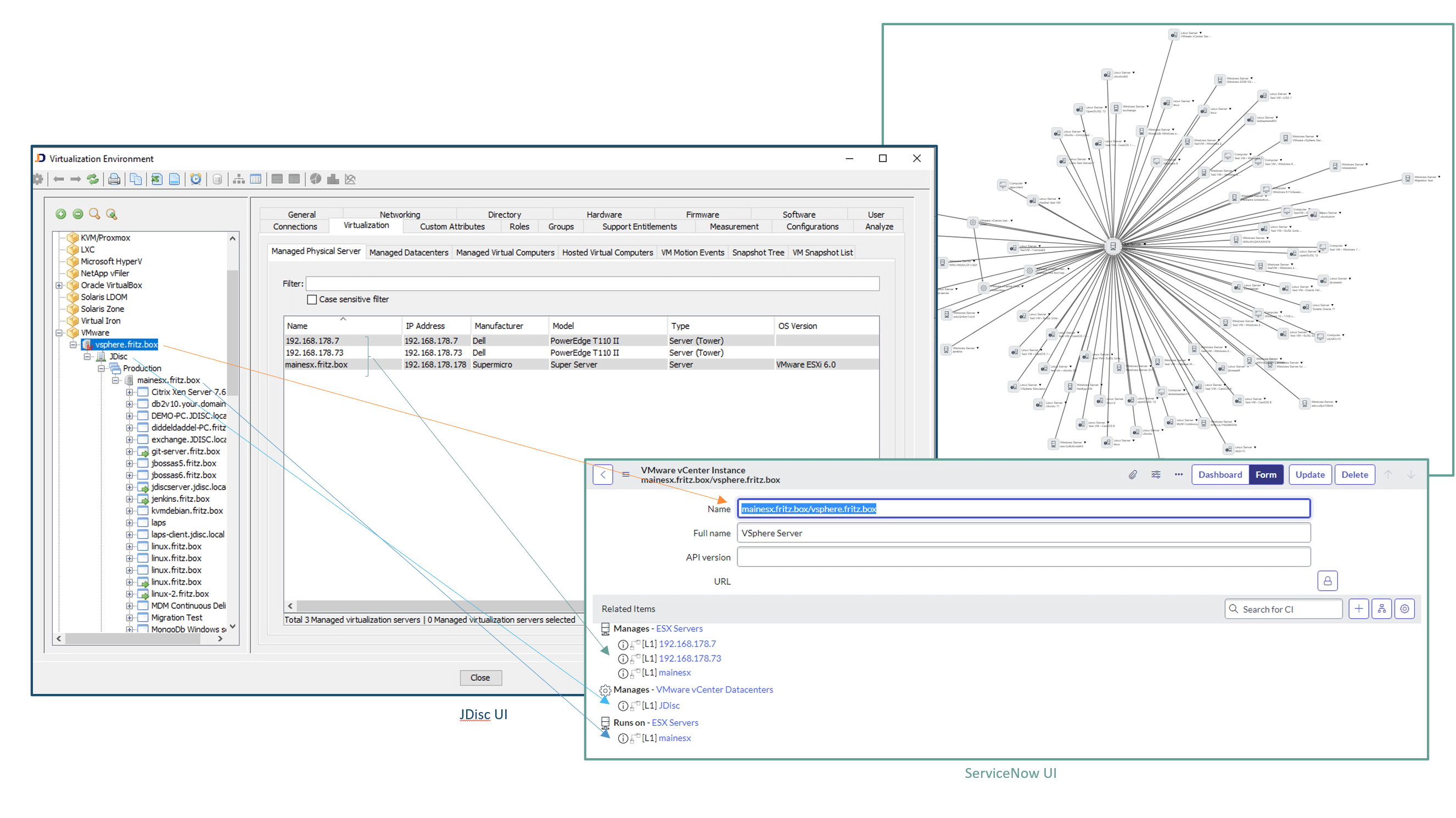This screenshot has width=1456, height=818.
Task: Open the ESX Servers link under Manages
Action: pyautogui.click(x=679, y=628)
